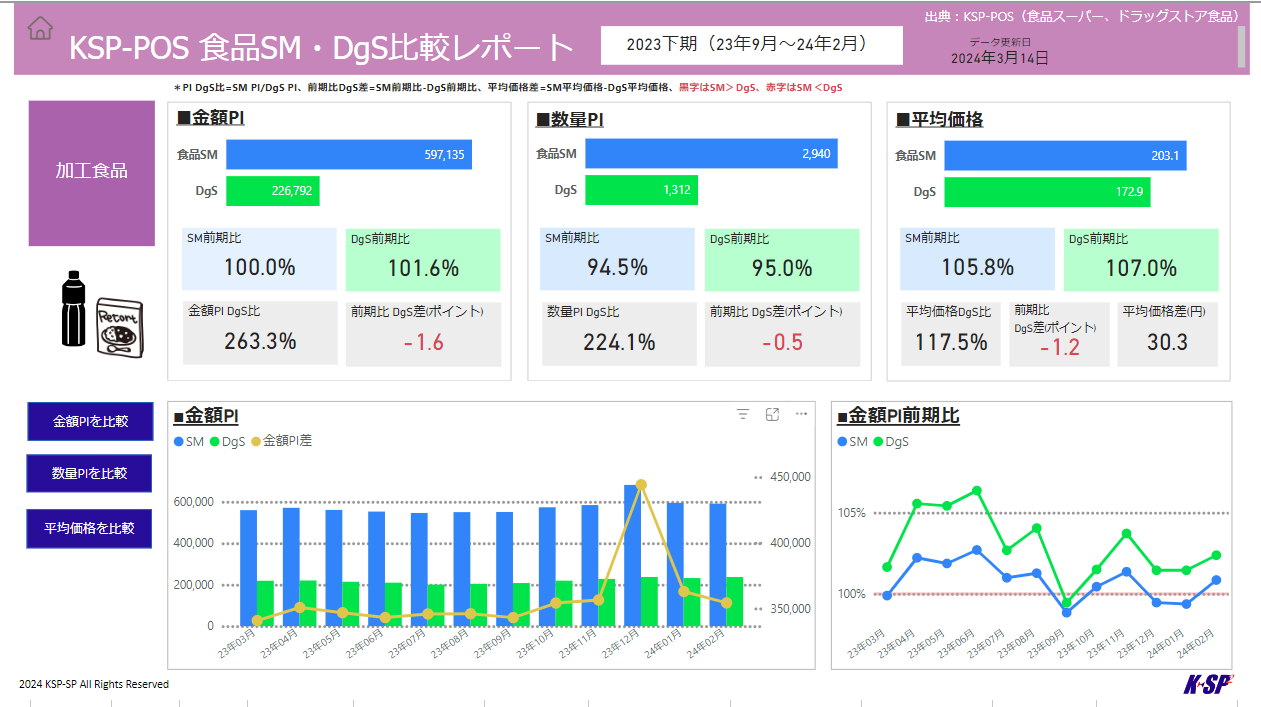Click the 1,312 DgS bar
Viewport: 1261px width, 707px height.
(x=641, y=190)
